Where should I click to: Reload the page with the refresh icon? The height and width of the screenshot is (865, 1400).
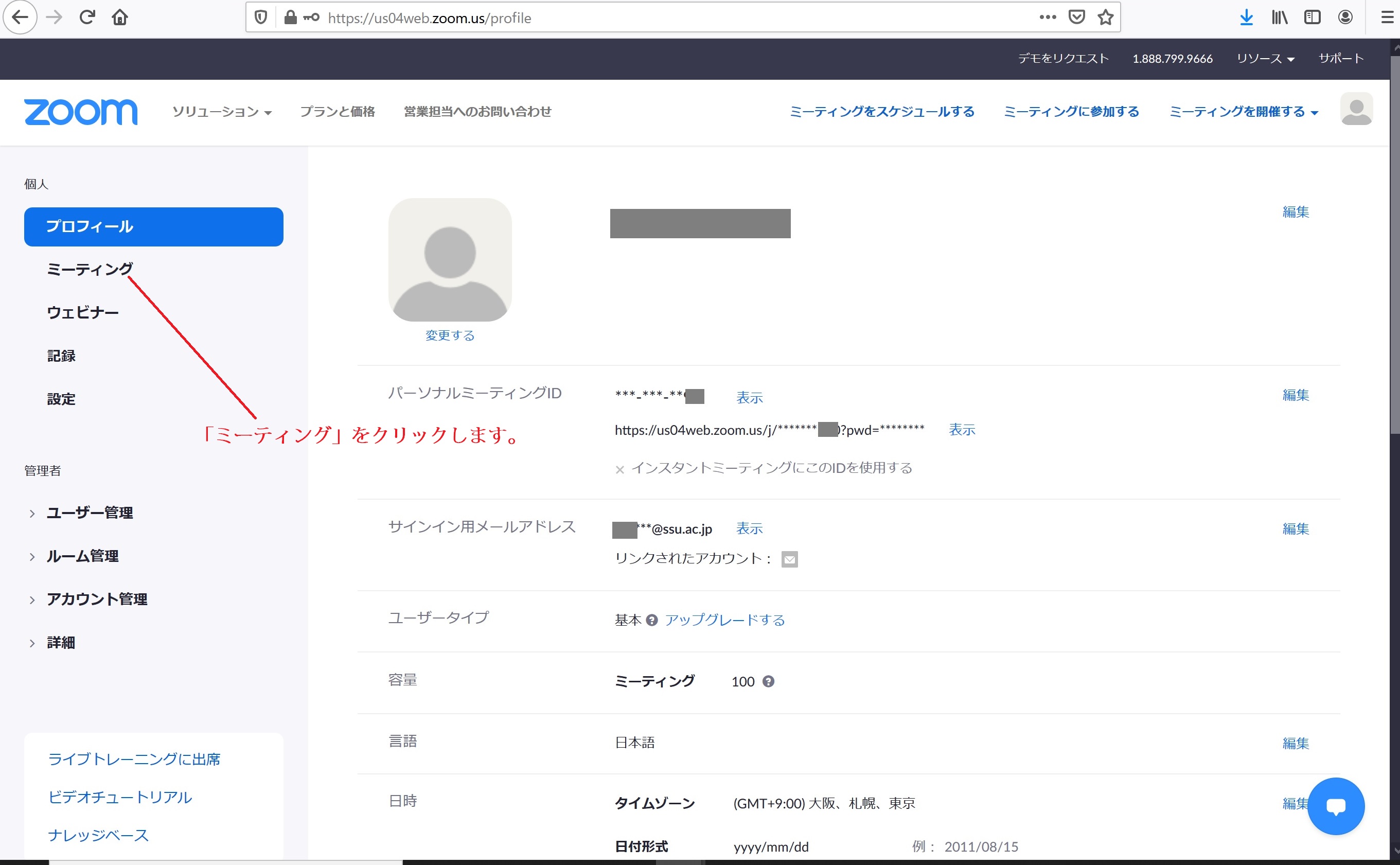click(x=87, y=17)
